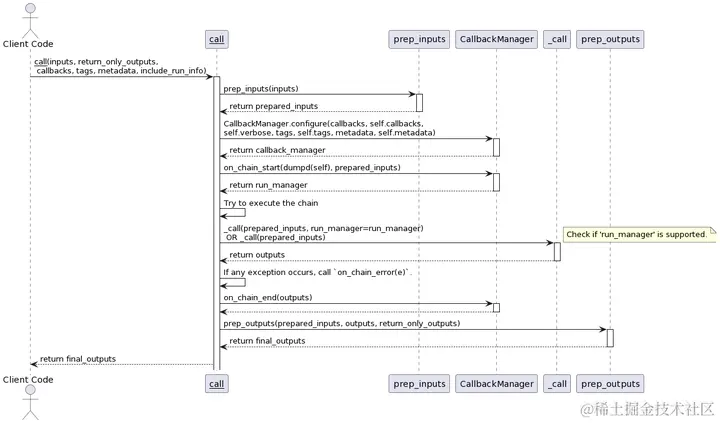Click the message 'return callback_manager'
The image size is (720, 423).
[x=277, y=150]
